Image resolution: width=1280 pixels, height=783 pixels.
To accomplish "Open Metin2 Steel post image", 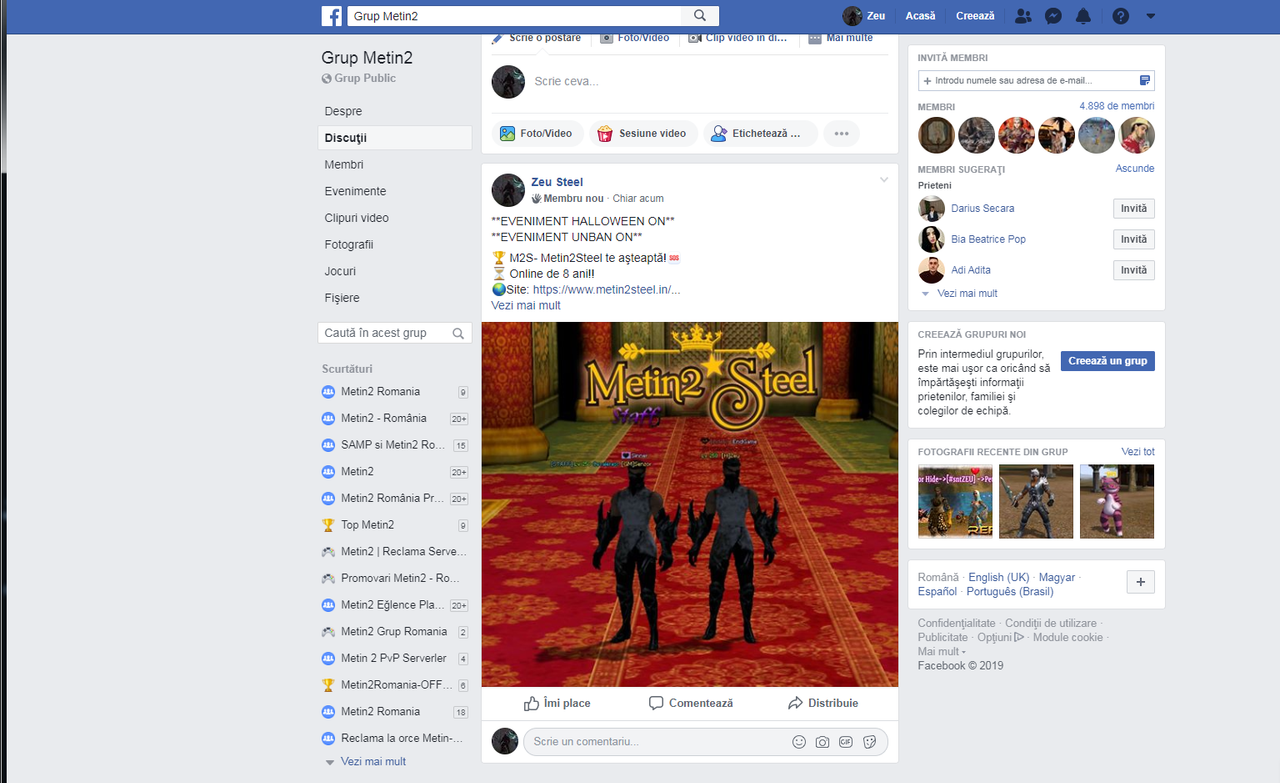I will pos(690,504).
